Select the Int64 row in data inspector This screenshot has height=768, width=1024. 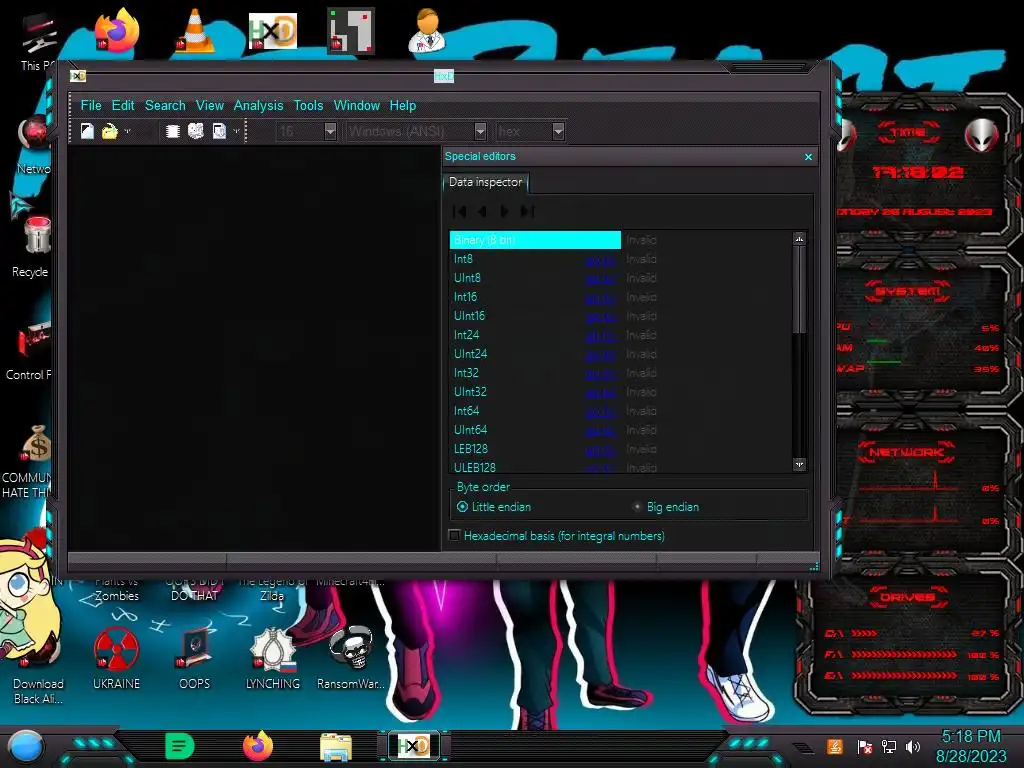tap(620, 411)
